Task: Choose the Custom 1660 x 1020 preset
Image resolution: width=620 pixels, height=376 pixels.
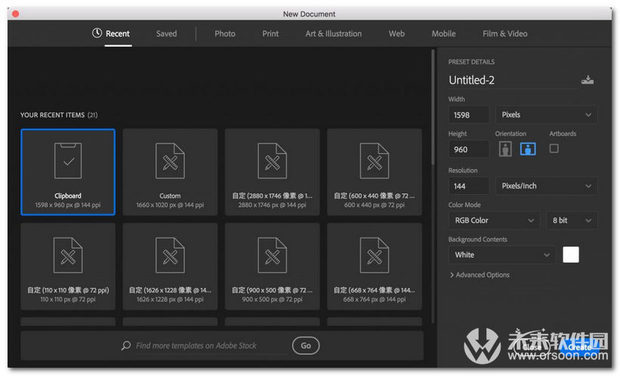Action: [170, 172]
